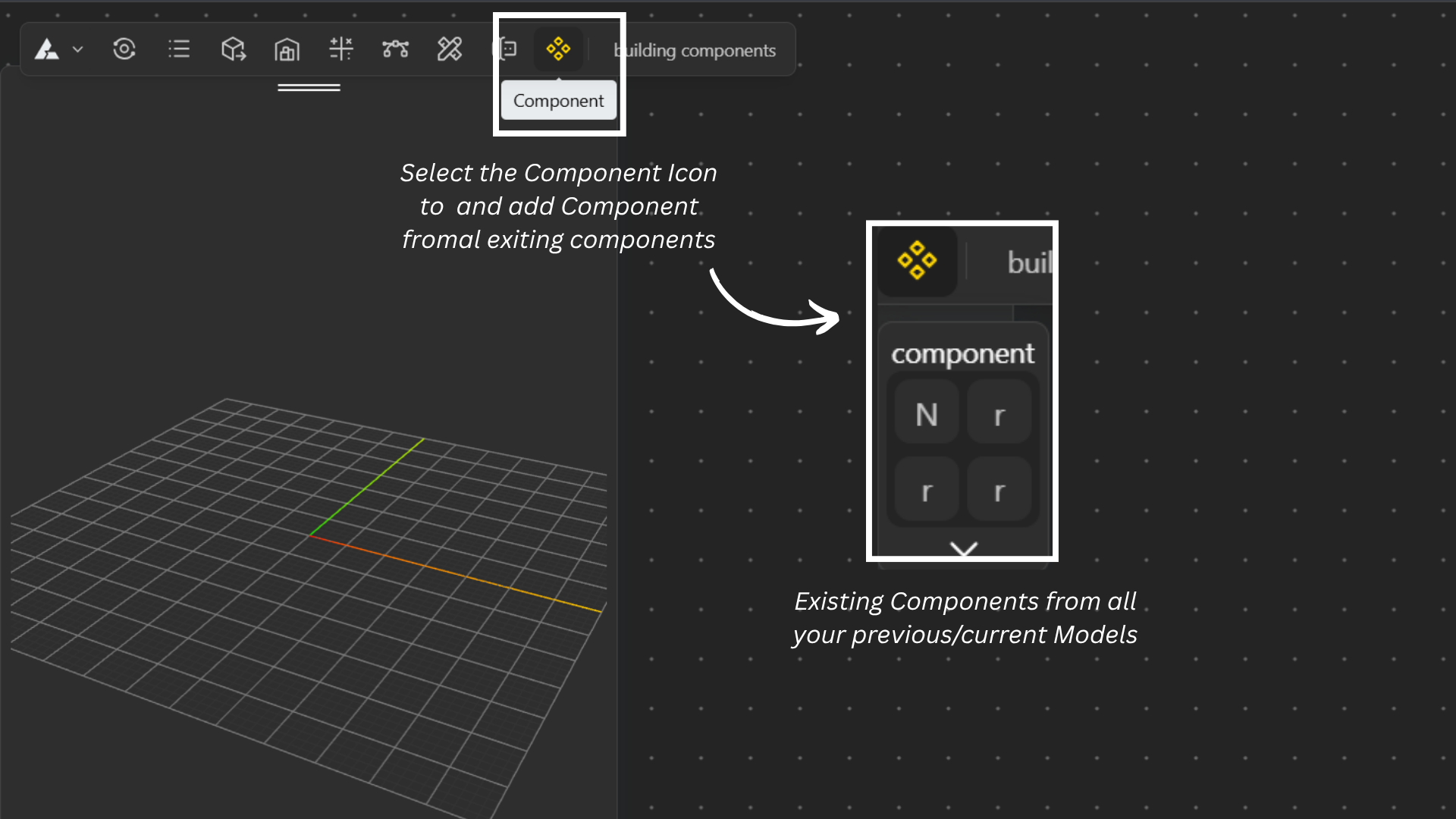Screen dimensions: 1456x819
Task: Open the dropdown arrow beside the logo
Action: click(77, 50)
